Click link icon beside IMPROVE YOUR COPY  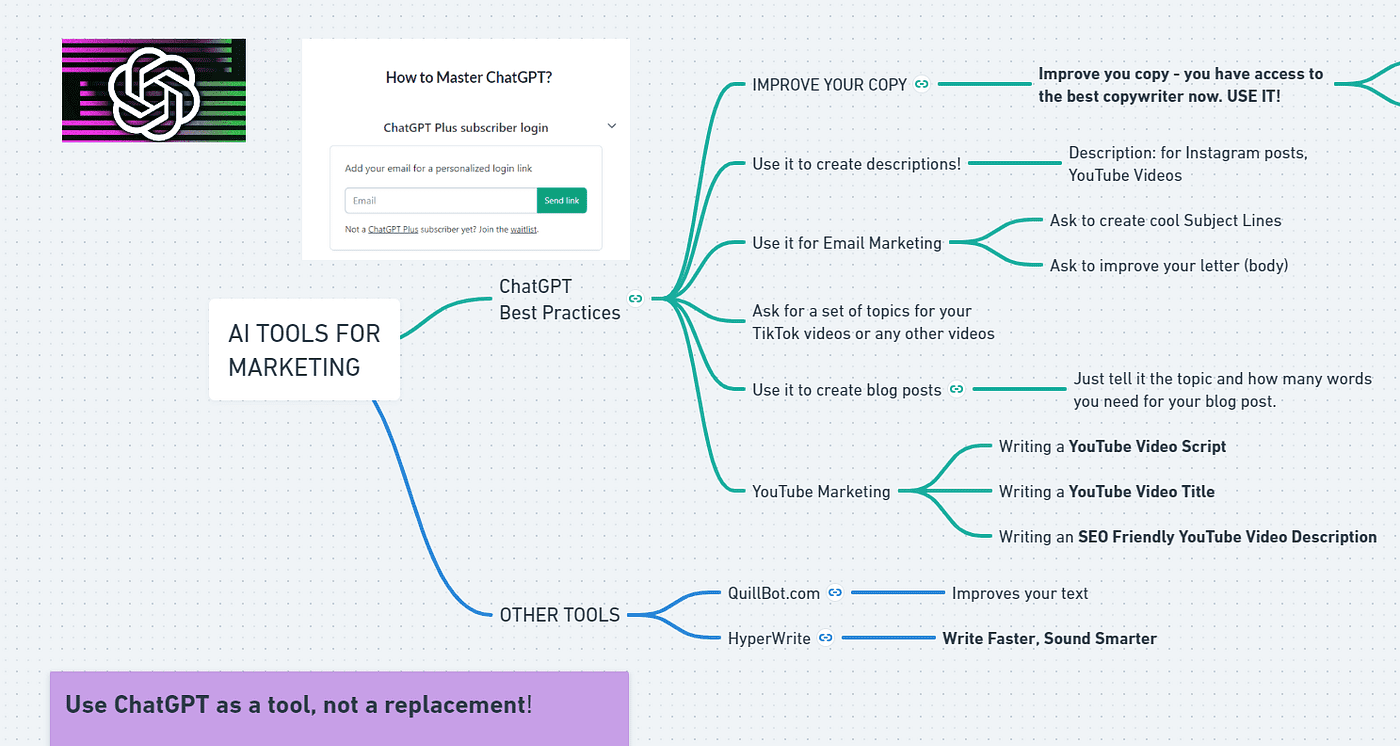(922, 84)
